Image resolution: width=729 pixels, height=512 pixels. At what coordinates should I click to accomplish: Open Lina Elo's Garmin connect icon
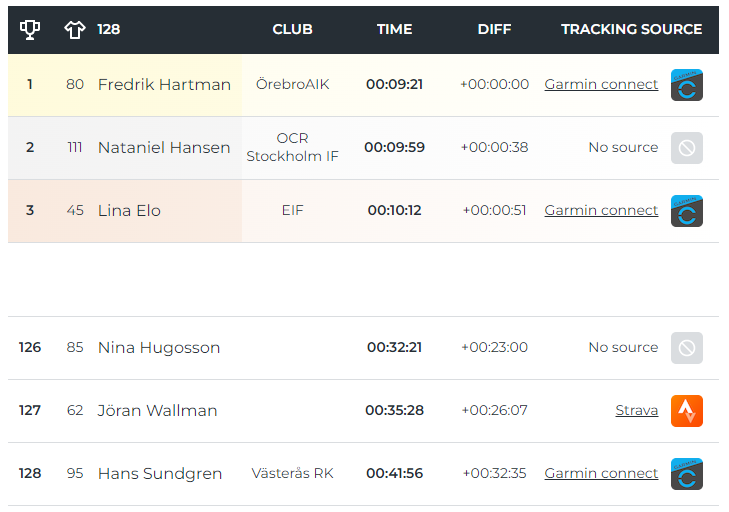(x=687, y=211)
